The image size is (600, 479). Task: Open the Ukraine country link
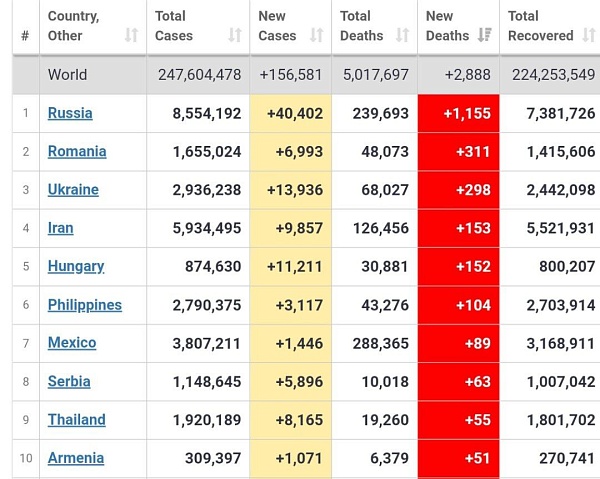73,190
